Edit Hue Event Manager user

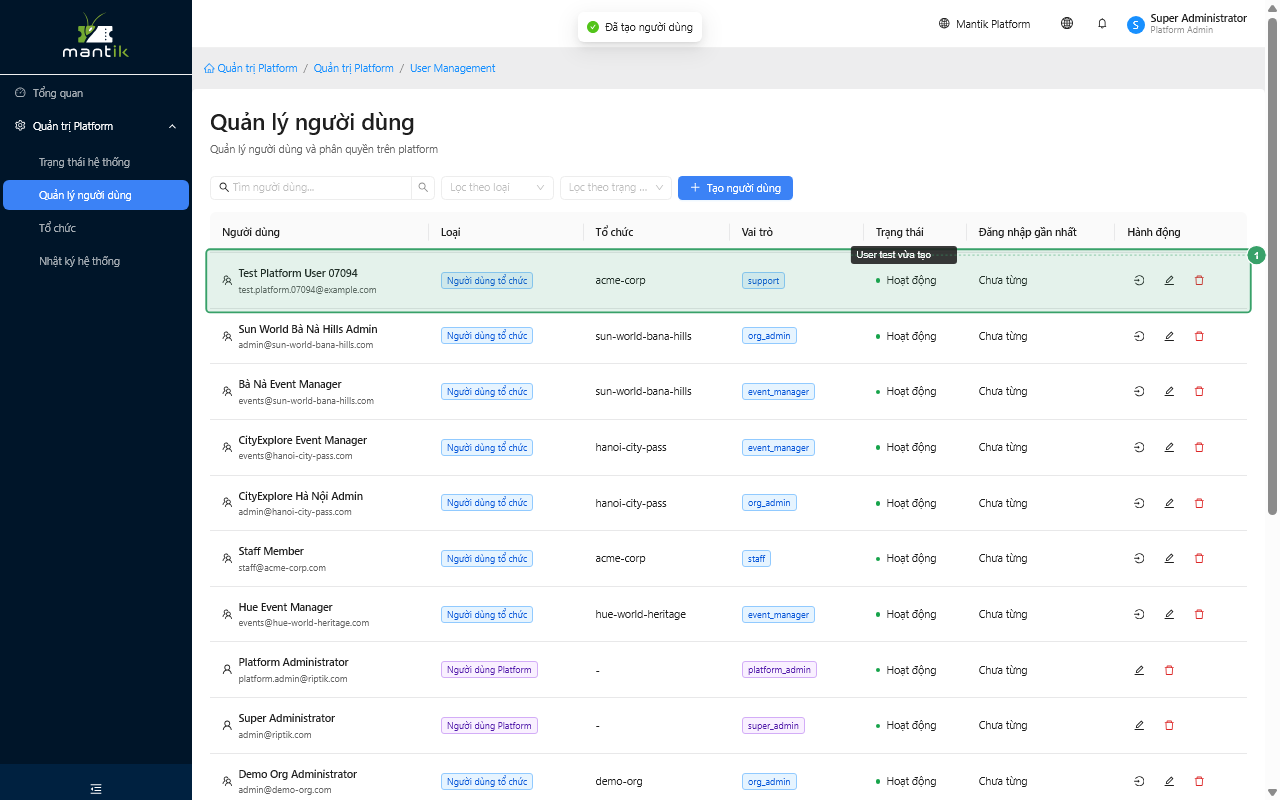coord(1169,614)
